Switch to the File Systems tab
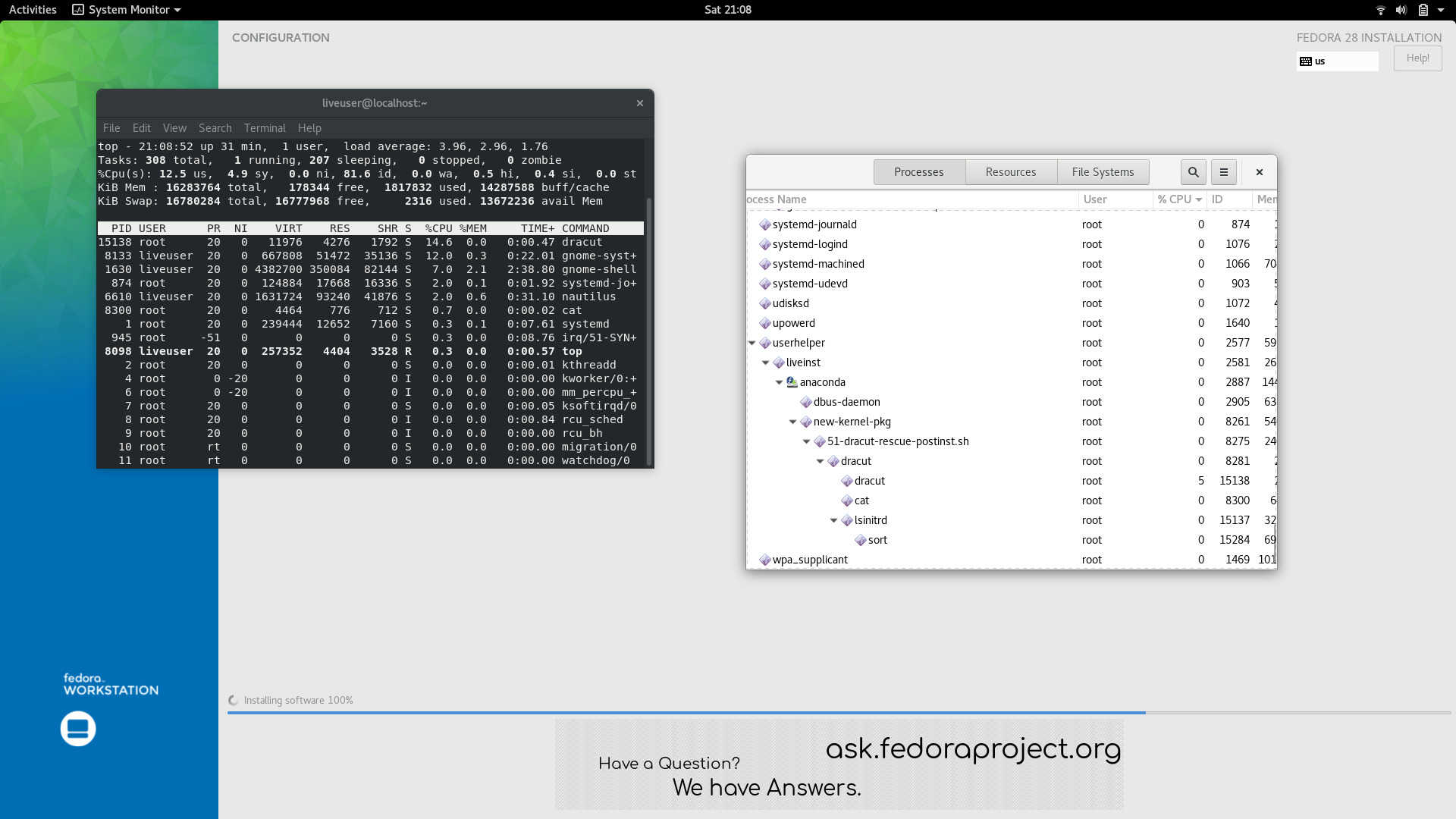Viewport: 1456px width, 819px height. (x=1103, y=172)
